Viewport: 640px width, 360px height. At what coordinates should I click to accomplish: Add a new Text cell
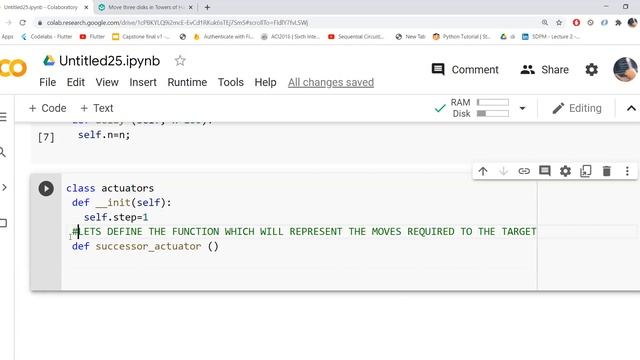coord(97,108)
